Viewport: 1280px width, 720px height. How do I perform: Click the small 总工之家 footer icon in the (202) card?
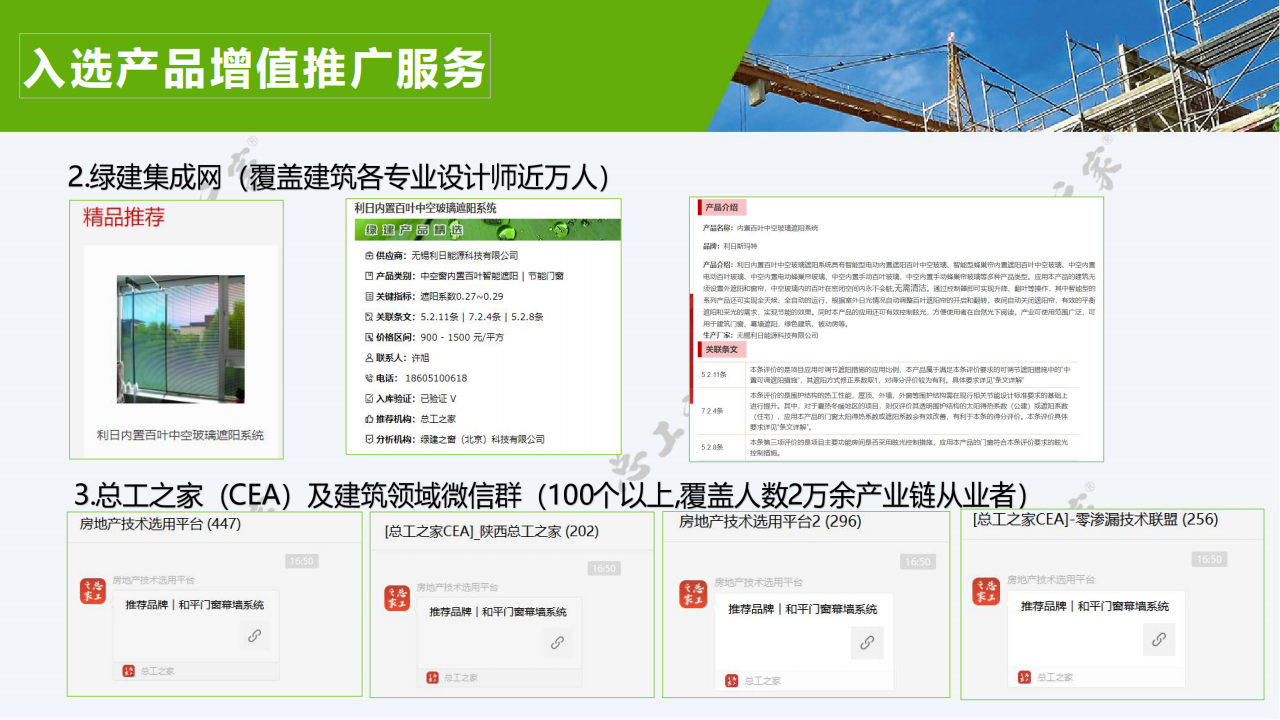[433, 677]
